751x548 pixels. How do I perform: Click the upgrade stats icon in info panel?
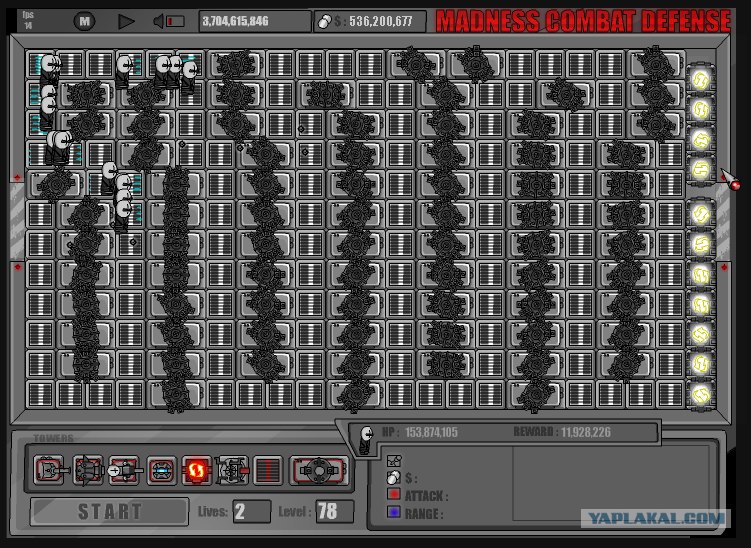click(394, 461)
